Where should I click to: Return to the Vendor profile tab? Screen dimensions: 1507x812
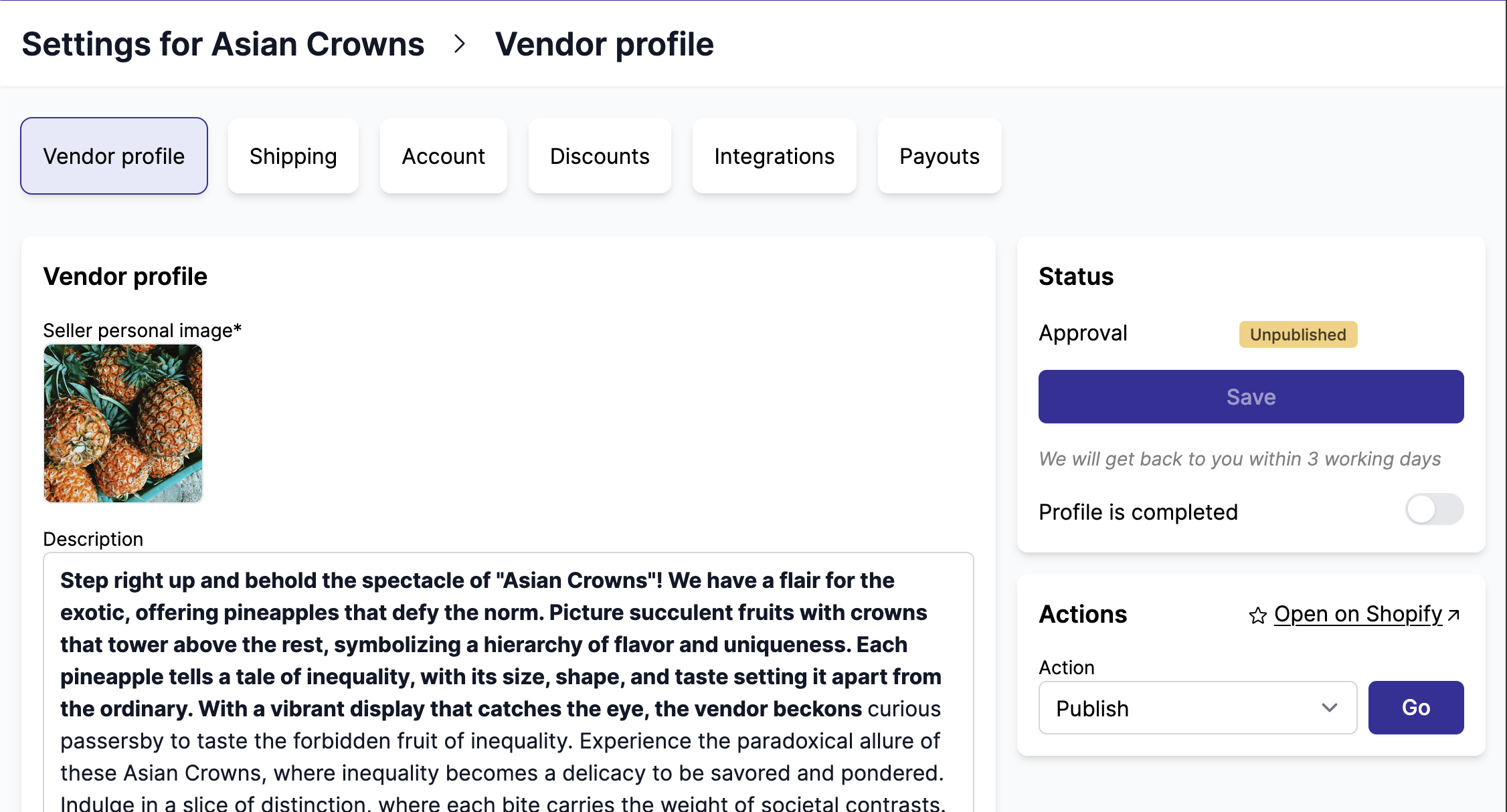click(x=114, y=156)
